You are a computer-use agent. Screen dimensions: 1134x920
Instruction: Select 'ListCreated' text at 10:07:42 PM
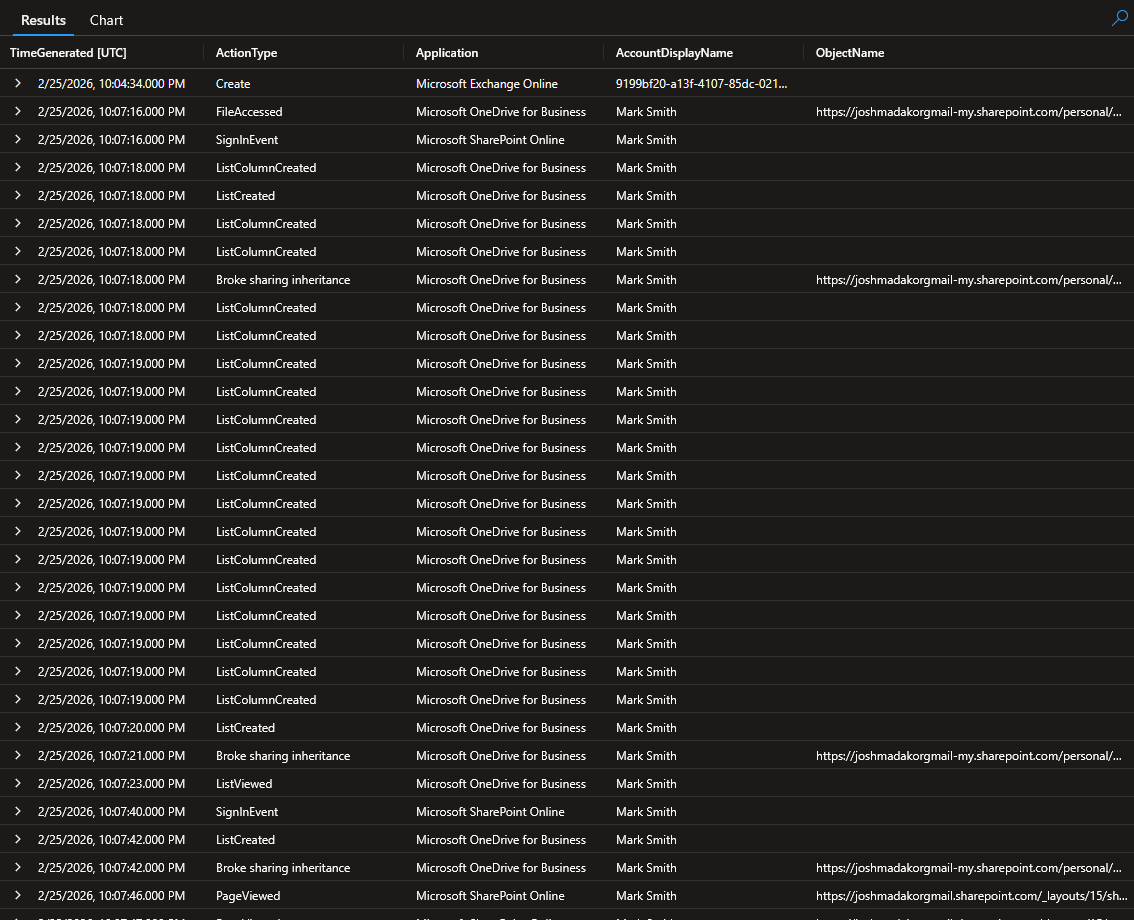click(245, 839)
